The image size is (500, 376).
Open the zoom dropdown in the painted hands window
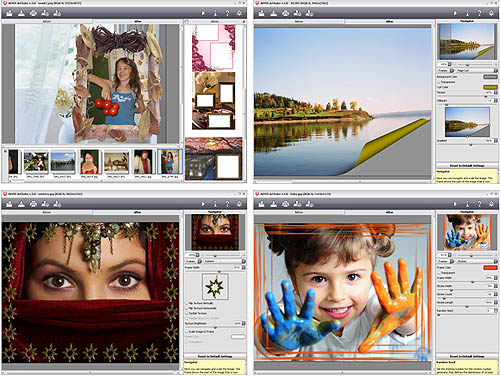tap(450, 255)
